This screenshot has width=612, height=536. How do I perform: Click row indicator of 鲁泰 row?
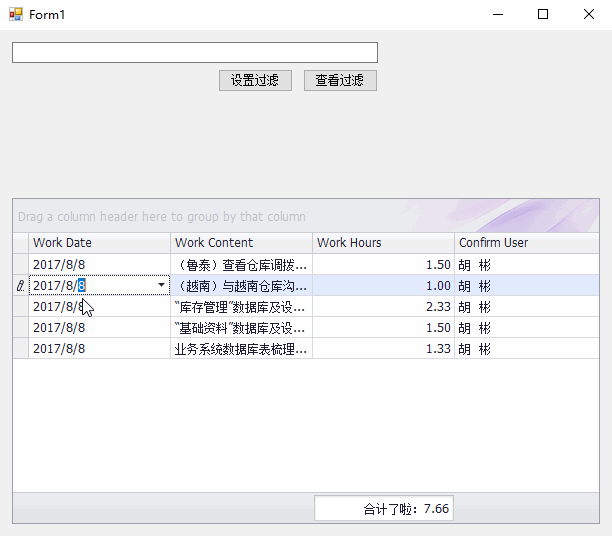click(x=21, y=265)
